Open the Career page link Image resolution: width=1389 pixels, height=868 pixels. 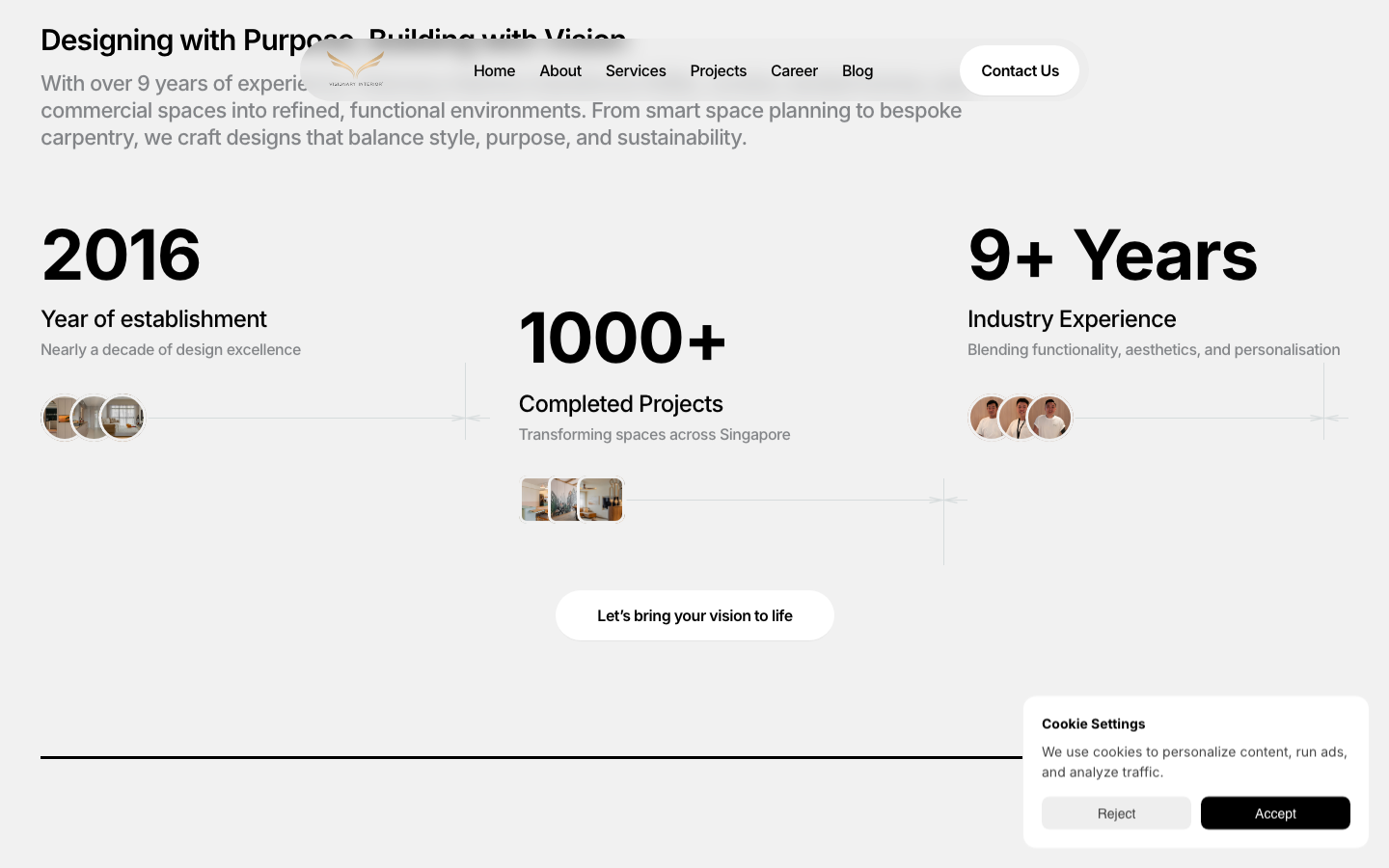794,70
